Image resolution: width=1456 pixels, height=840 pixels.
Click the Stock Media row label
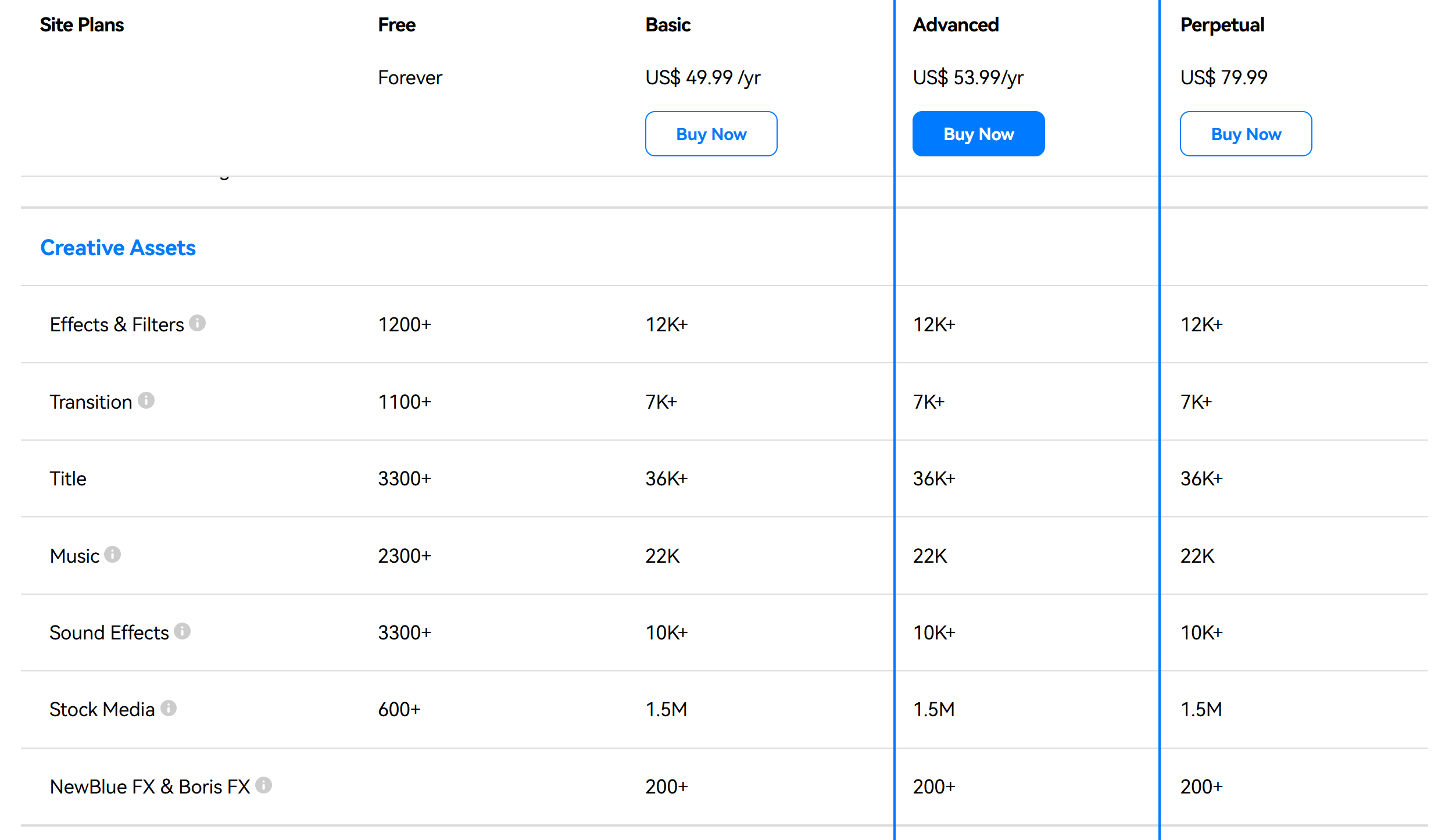click(x=102, y=709)
